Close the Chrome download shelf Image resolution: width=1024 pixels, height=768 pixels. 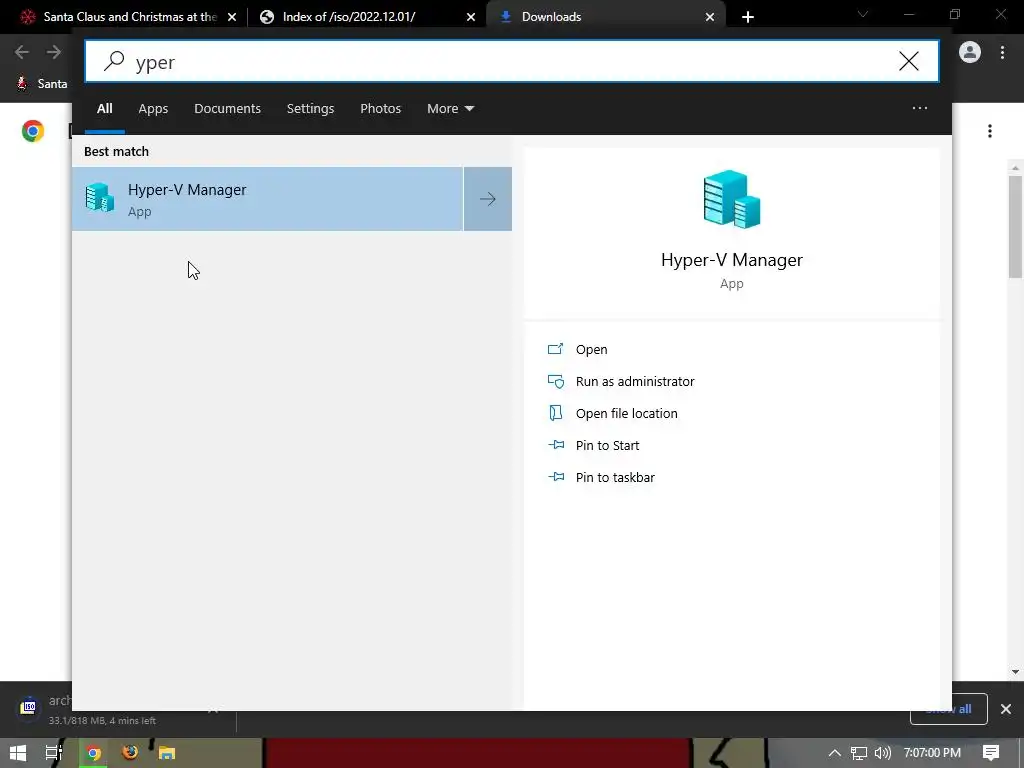click(1006, 709)
